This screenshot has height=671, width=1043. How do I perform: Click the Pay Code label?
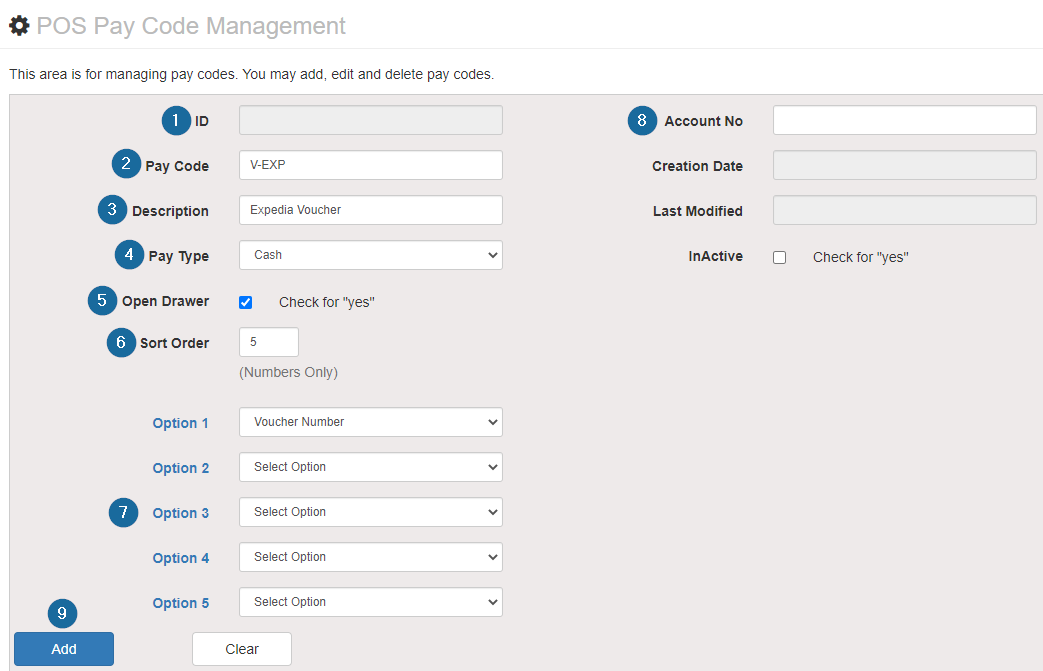177,166
